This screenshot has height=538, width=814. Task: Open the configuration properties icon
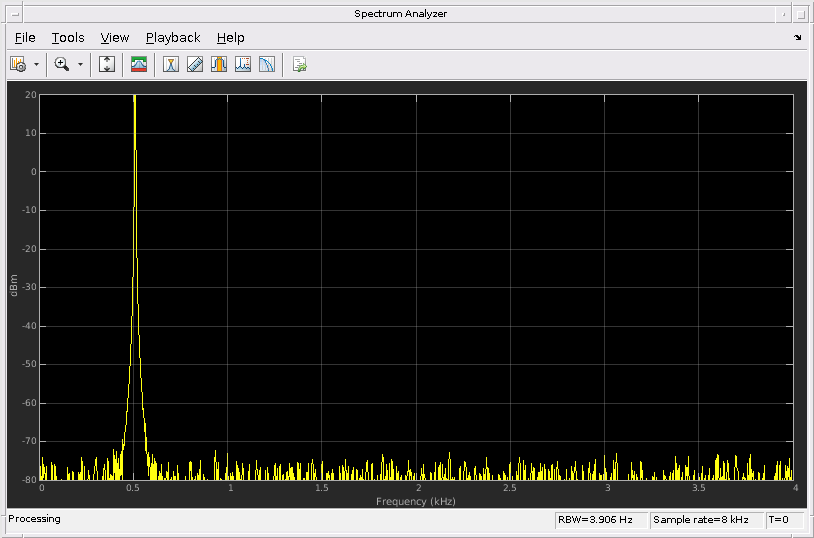pyautogui.click(x=18, y=64)
